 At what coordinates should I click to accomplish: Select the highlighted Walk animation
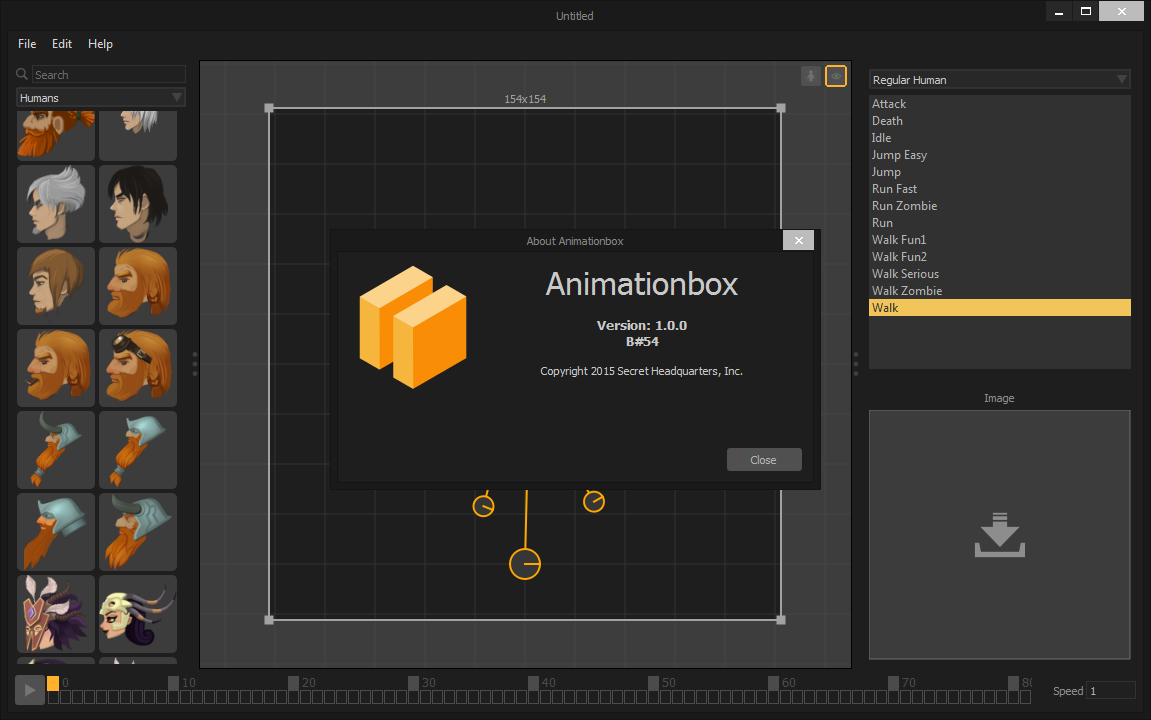pos(999,308)
